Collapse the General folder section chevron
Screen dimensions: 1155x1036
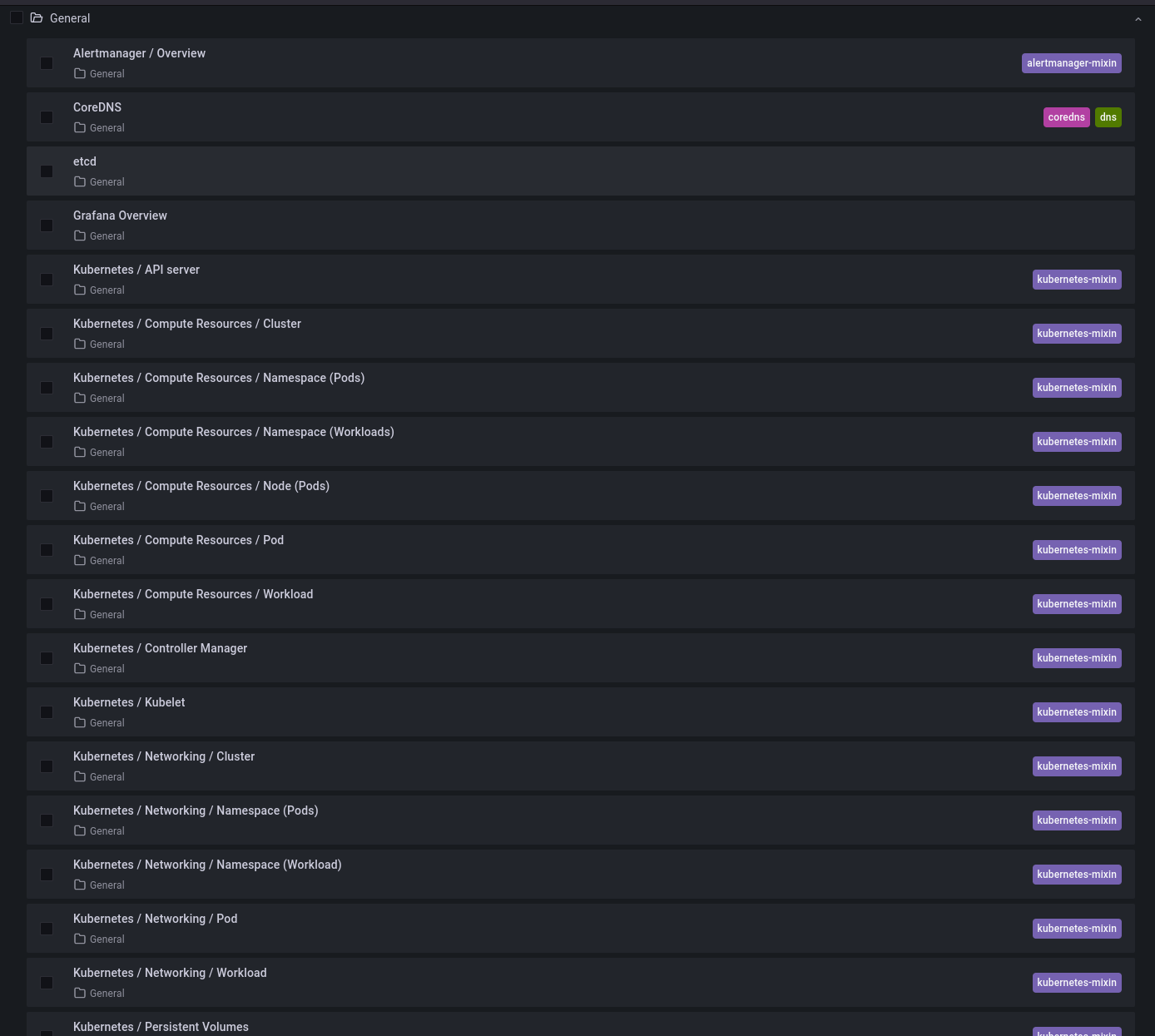coord(1138,19)
